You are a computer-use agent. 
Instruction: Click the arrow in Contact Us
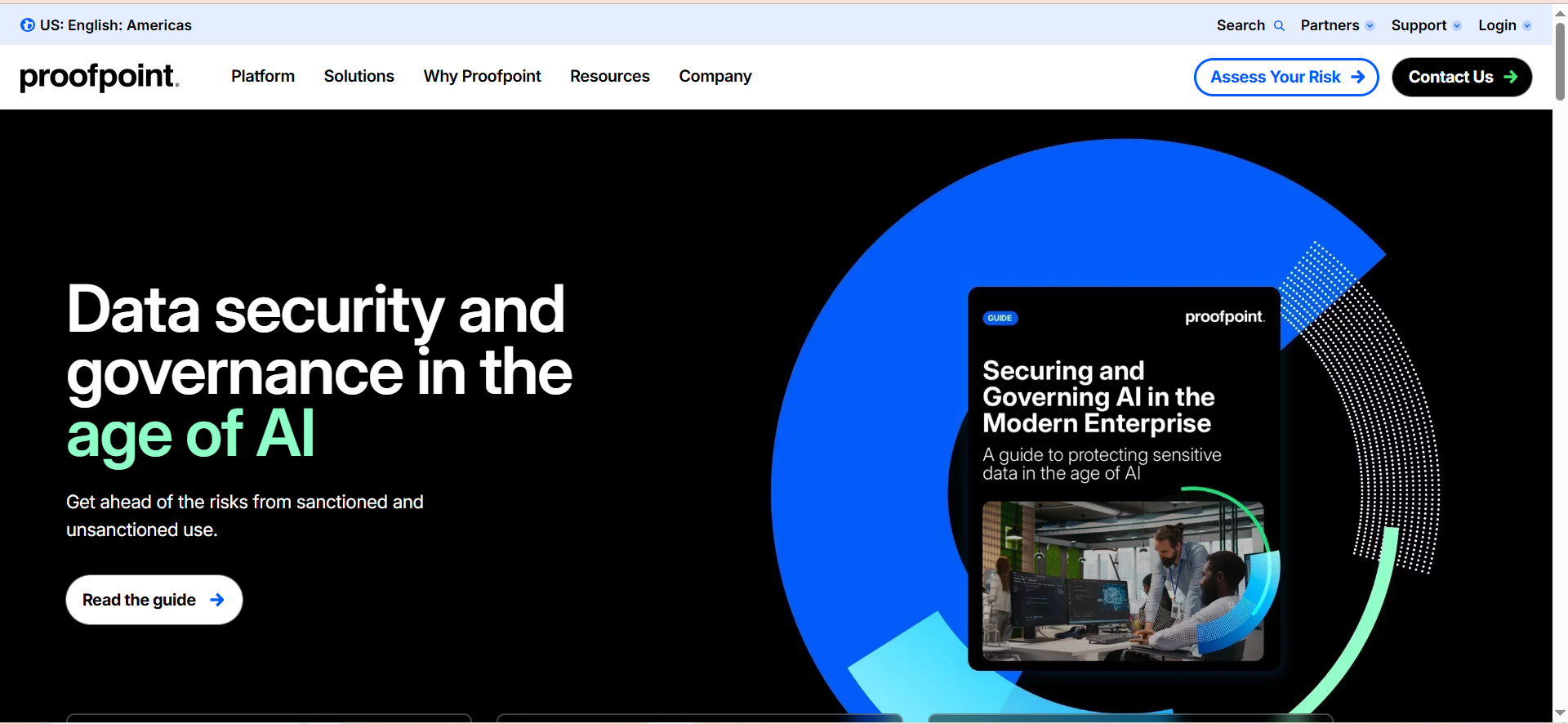[x=1511, y=77]
